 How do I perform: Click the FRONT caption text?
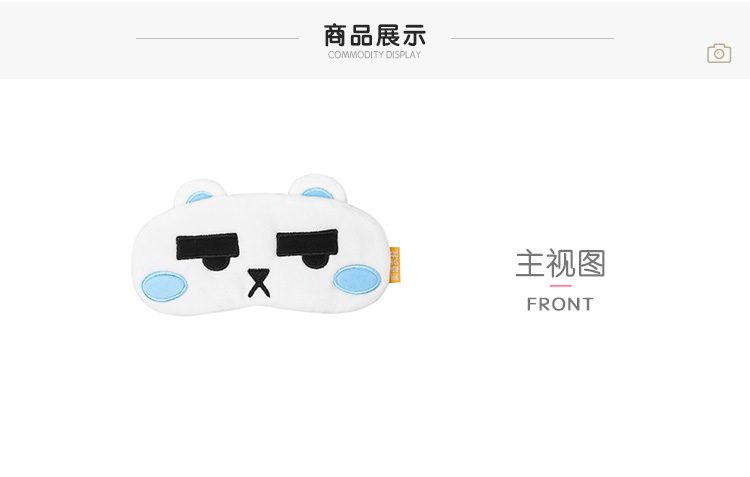560,304
